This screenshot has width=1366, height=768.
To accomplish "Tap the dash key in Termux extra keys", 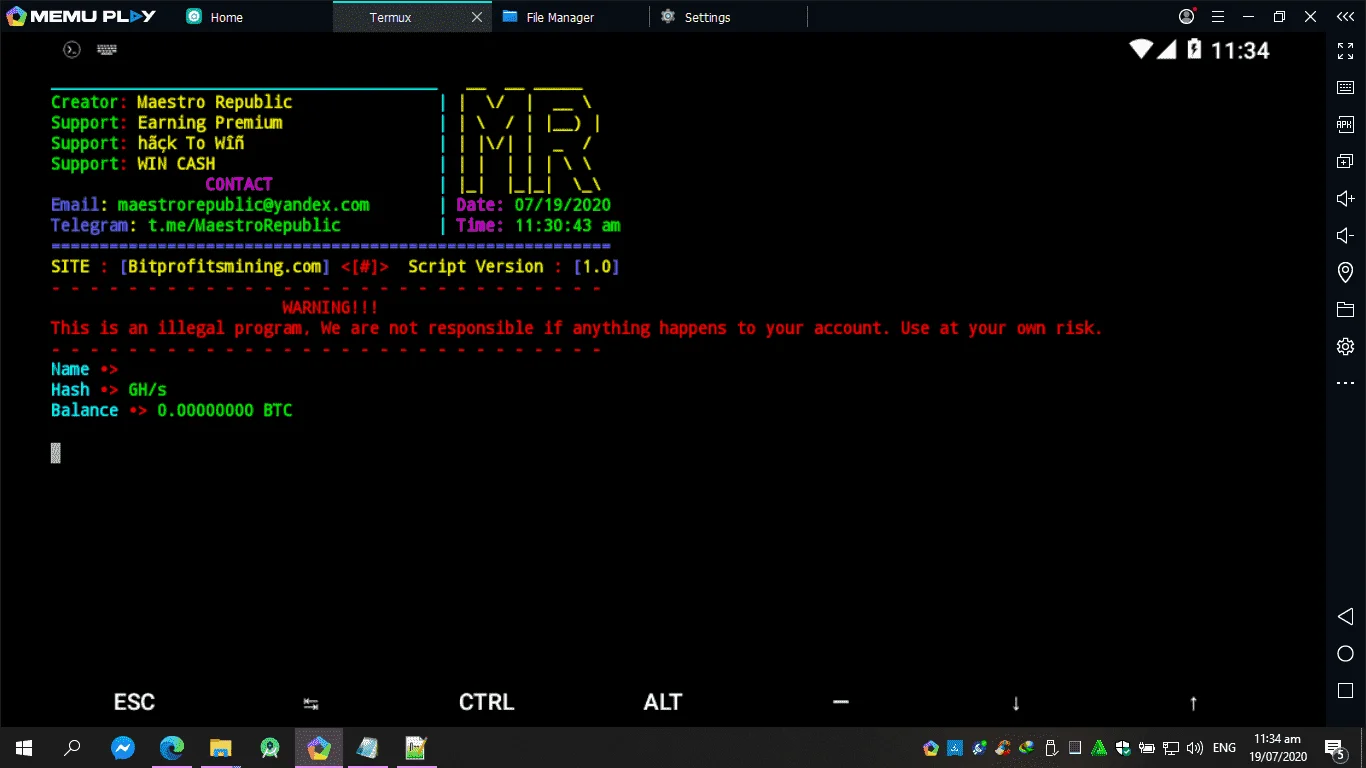I will coord(840,702).
